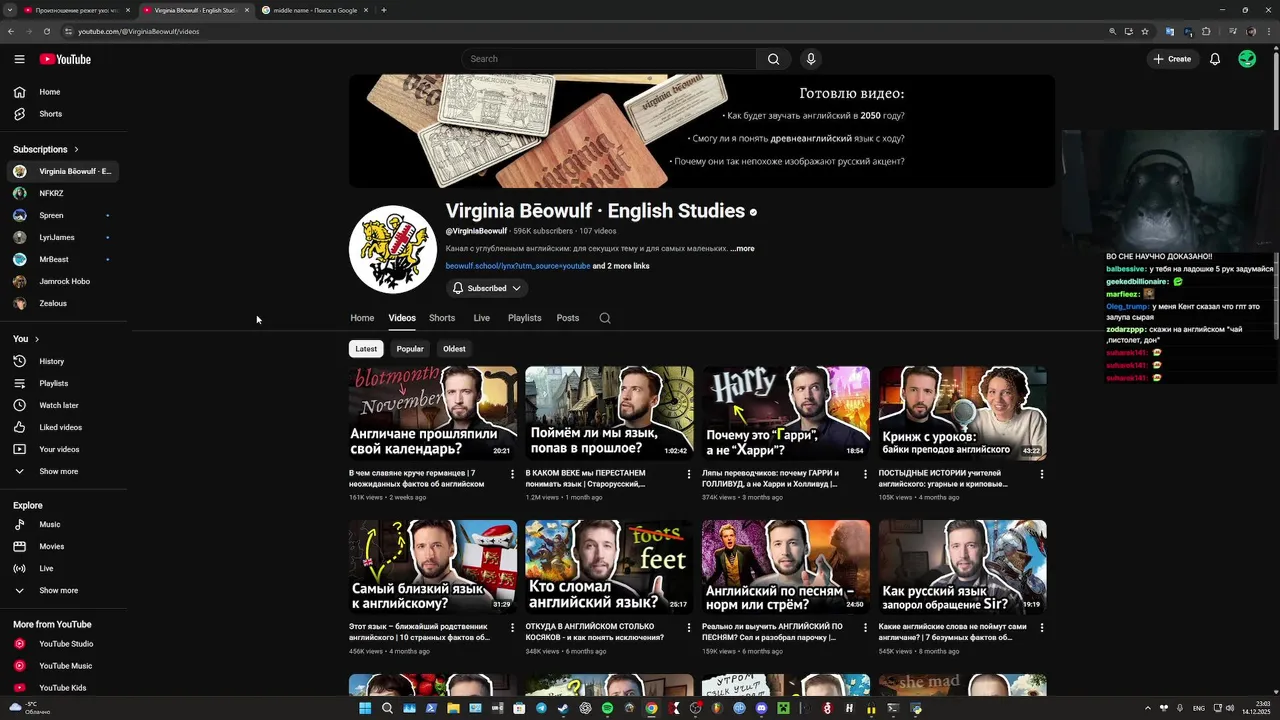Open the channel Videos tab

coord(402,318)
